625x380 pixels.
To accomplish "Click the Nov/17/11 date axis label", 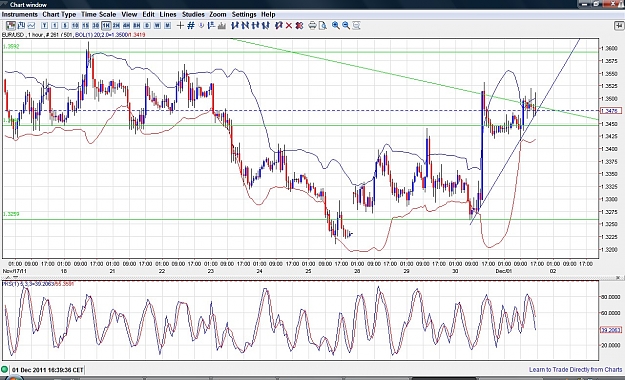I will click(15, 271).
